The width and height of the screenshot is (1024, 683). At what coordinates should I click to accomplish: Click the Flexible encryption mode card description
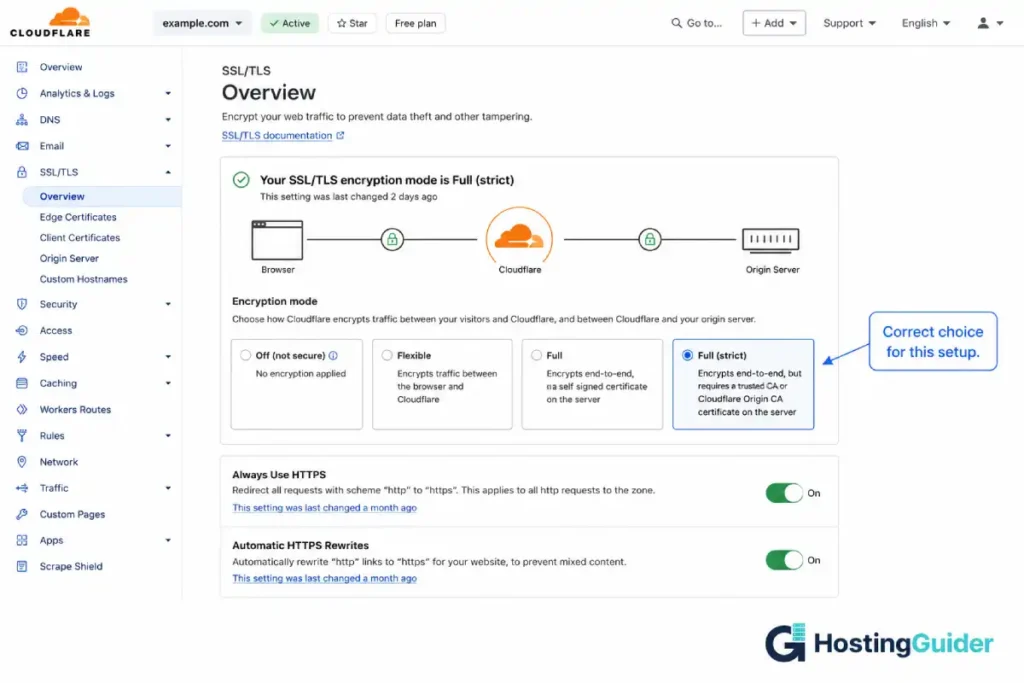click(x=447, y=386)
